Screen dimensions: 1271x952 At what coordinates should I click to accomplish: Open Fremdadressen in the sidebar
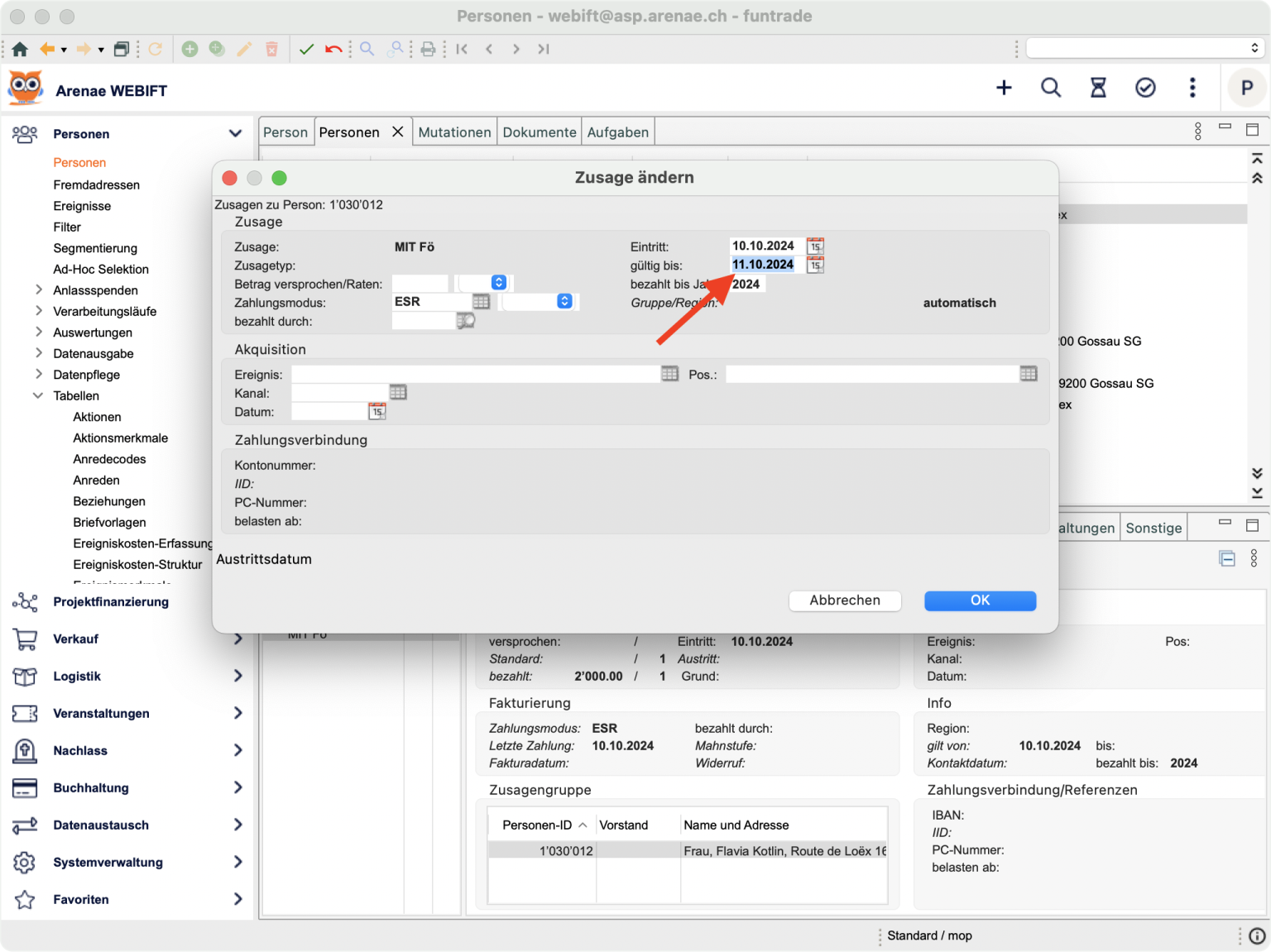(x=96, y=185)
